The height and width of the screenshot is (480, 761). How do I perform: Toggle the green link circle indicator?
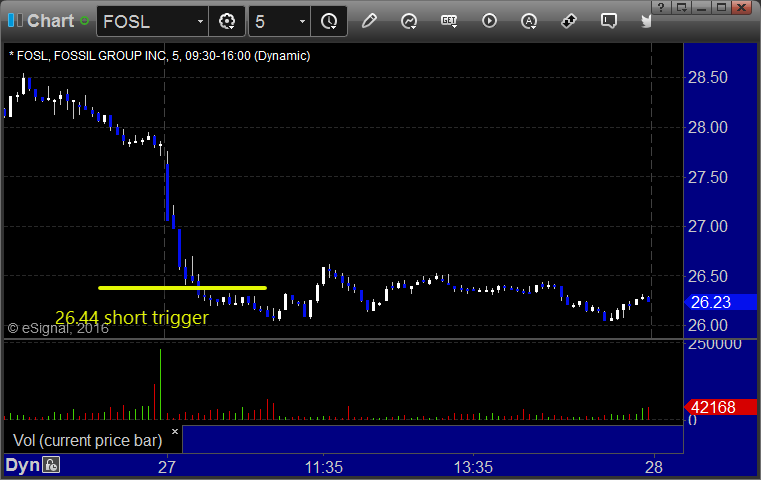[84, 21]
